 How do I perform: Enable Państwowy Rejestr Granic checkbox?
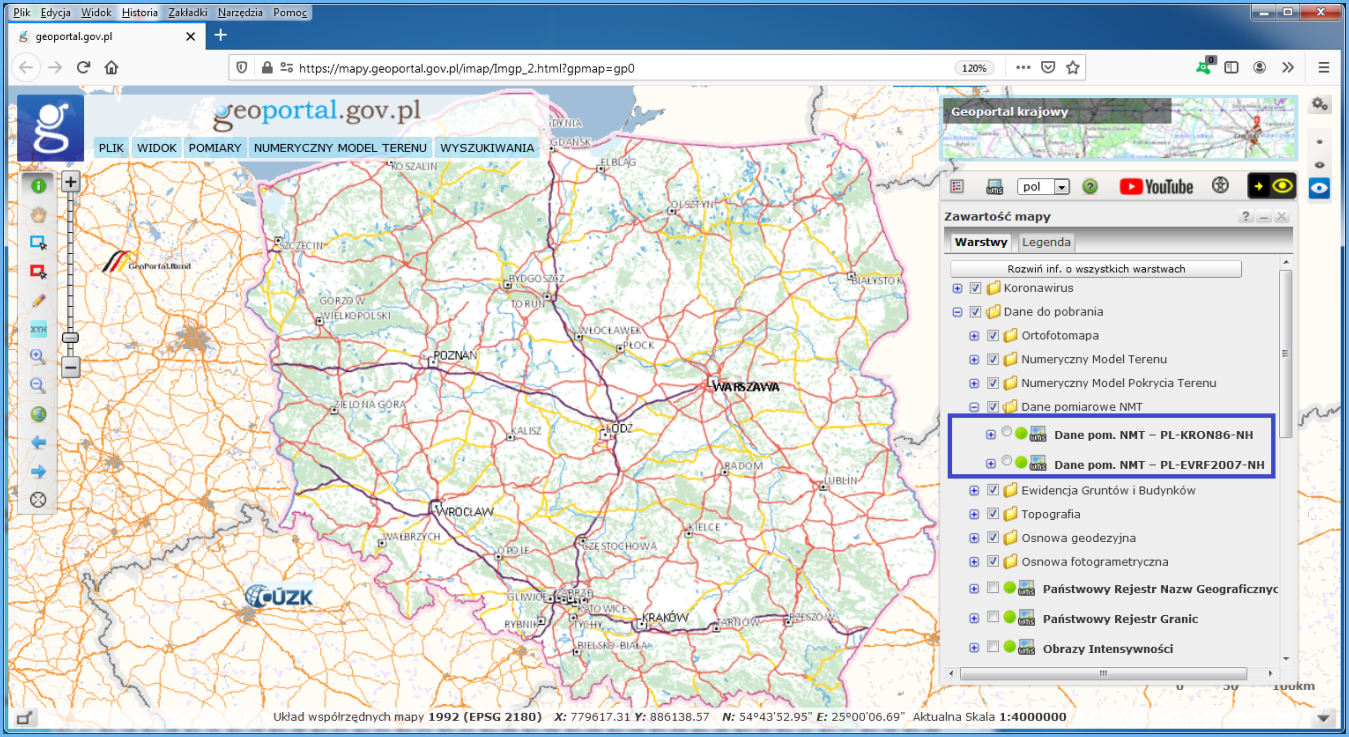tap(993, 617)
